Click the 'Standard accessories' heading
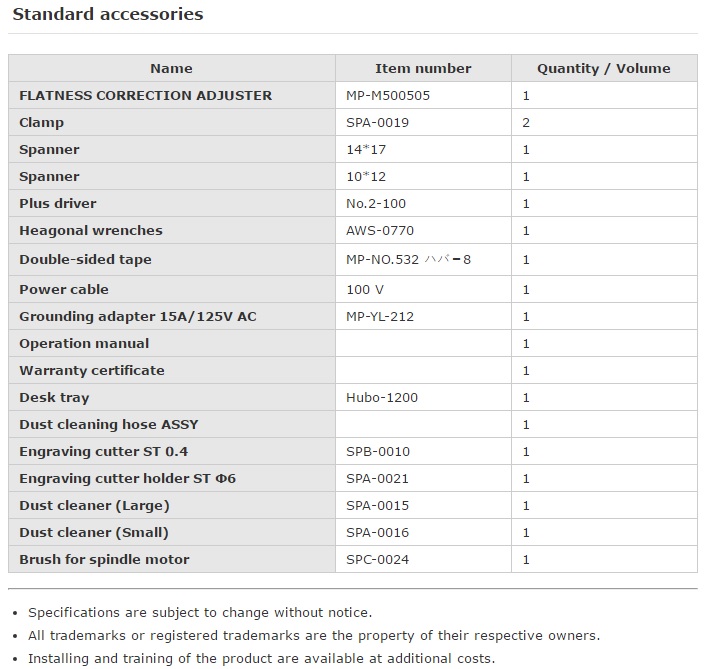707x669 pixels. point(107,15)
